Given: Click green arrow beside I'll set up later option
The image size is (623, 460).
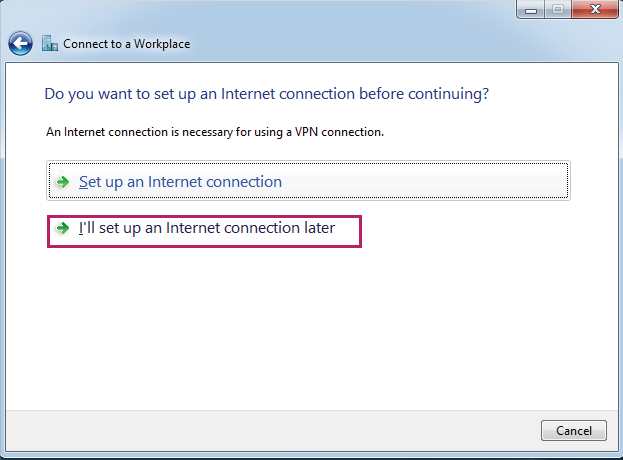Looking at the screenshot, I should (62, 229).
